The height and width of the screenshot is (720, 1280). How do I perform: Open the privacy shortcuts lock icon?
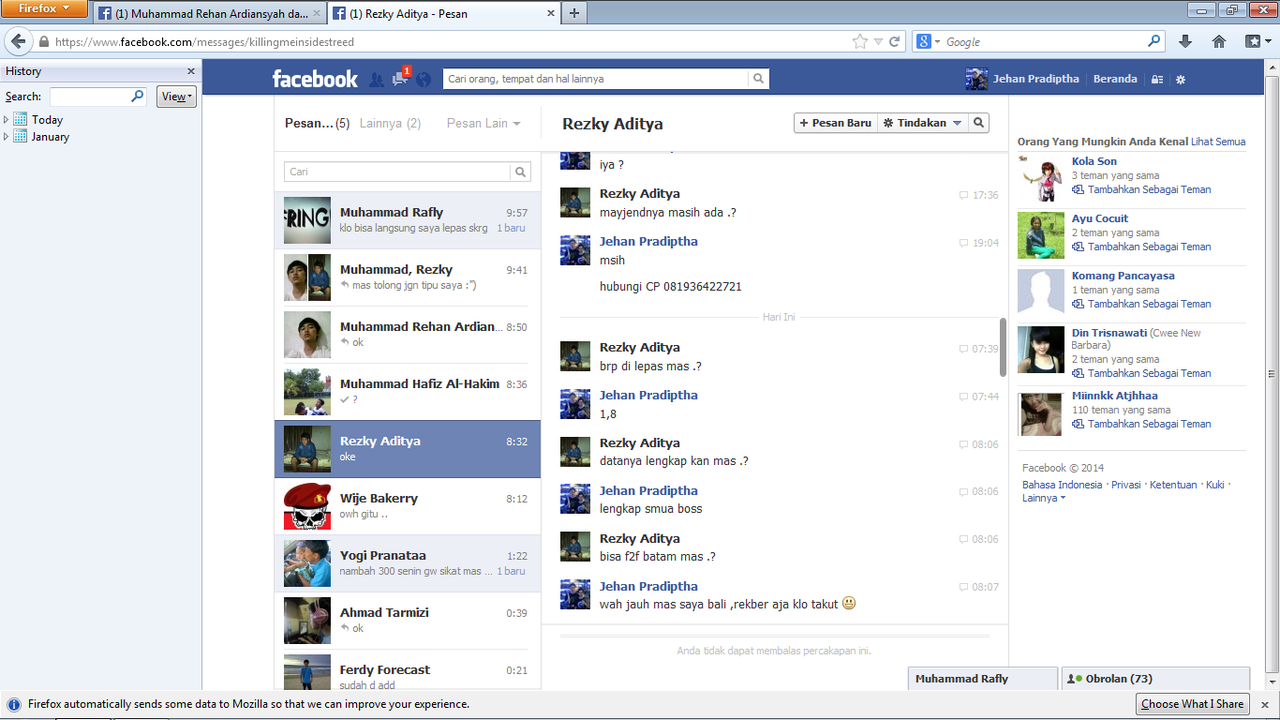[x=1157, y=79]
